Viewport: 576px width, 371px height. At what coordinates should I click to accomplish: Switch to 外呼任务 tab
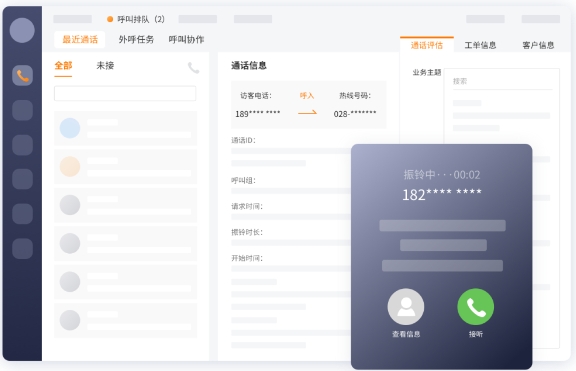click(x=136, y=39)
